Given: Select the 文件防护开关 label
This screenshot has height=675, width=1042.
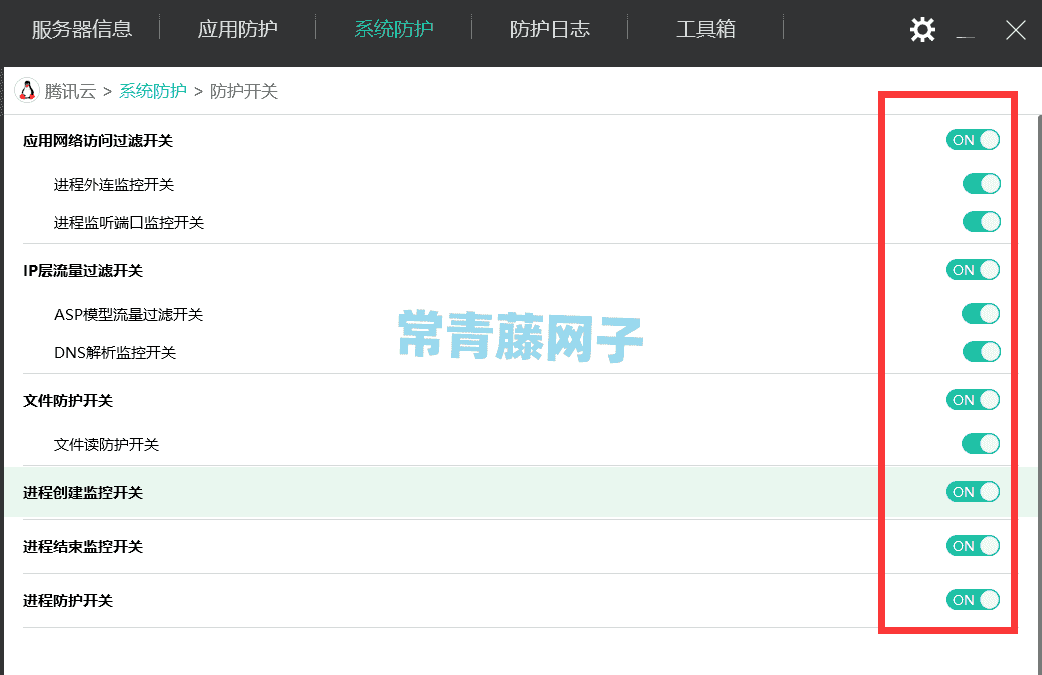Looking at the screenshot, I should point(68,401).
